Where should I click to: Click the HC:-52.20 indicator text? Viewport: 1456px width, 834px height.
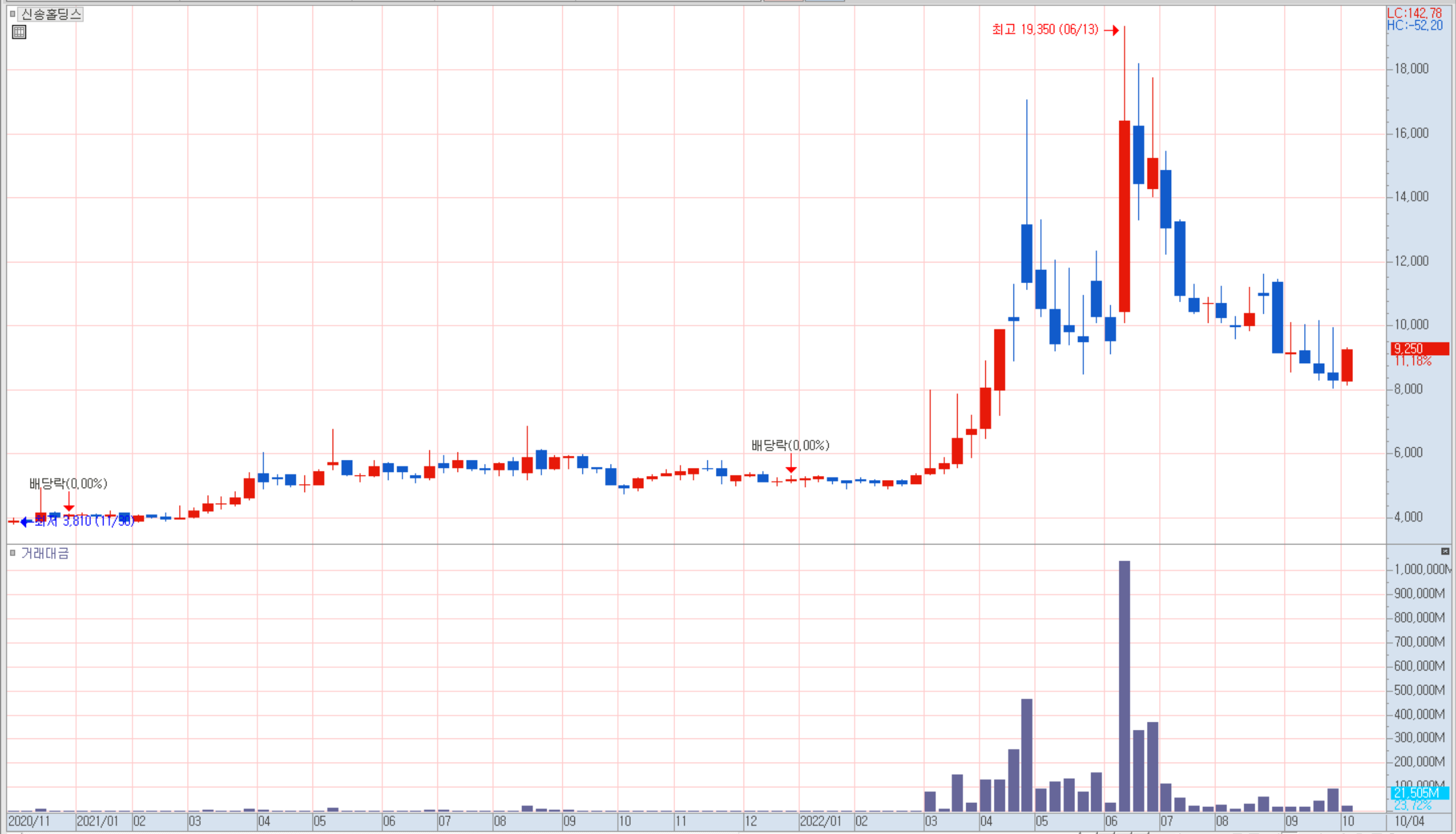[x=1415, y=25]
